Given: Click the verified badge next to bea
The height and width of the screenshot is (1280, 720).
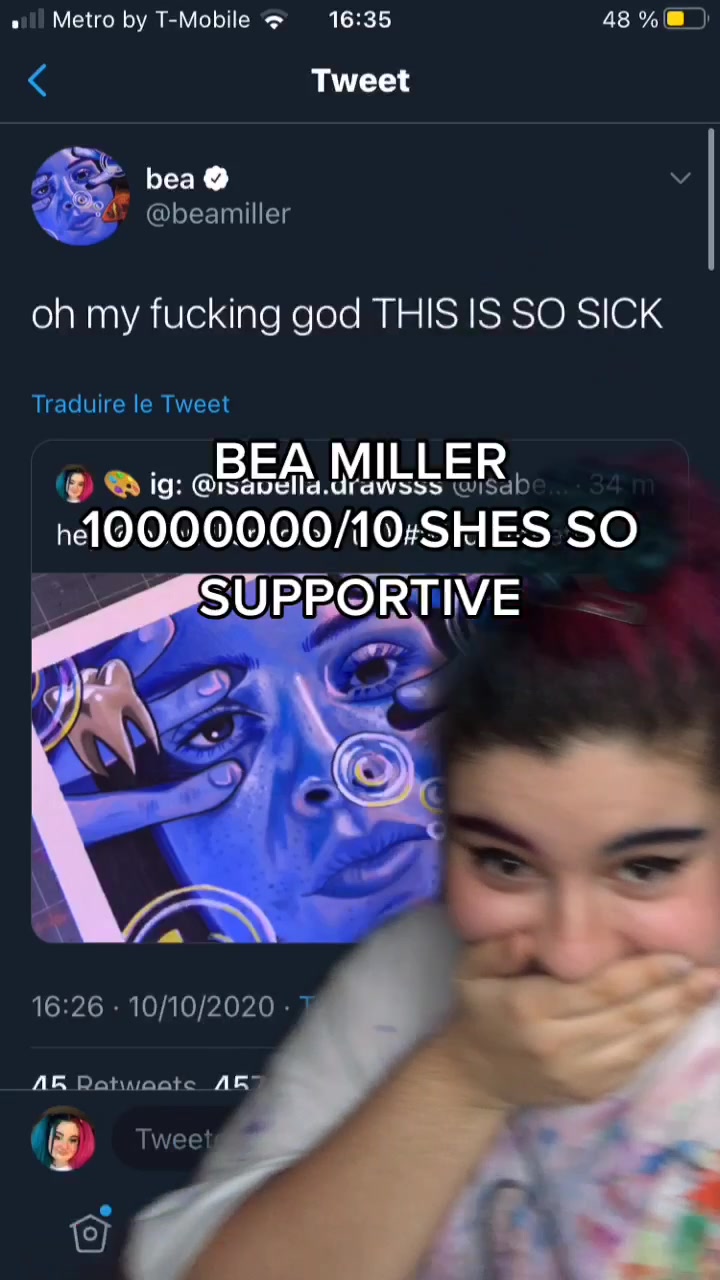Looking at the screenshot, I should tap(216, 179).
